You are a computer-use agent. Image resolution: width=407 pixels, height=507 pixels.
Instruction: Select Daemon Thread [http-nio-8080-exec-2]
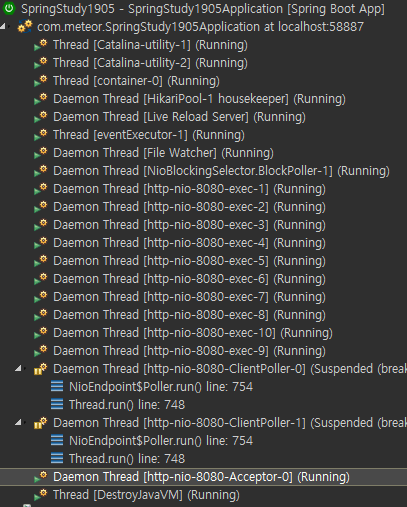[x=189, y=207]
